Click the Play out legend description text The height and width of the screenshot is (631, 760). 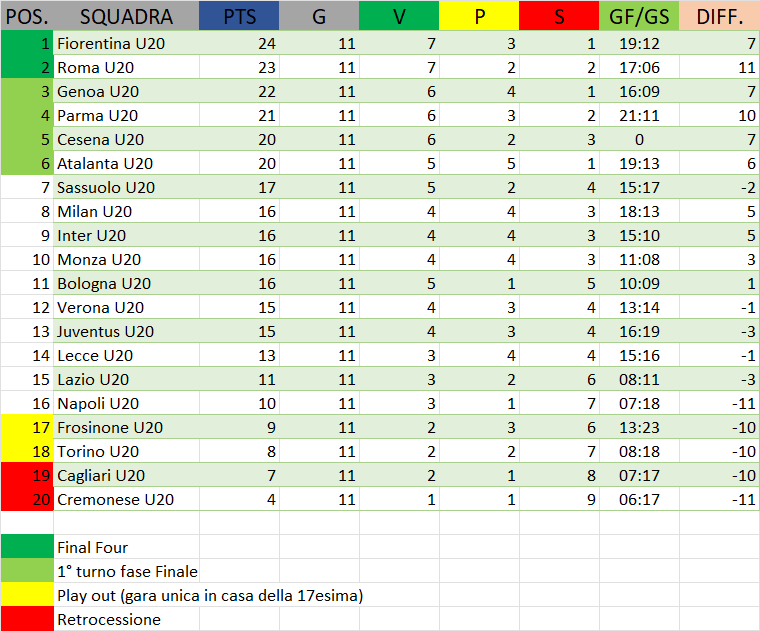209,596
